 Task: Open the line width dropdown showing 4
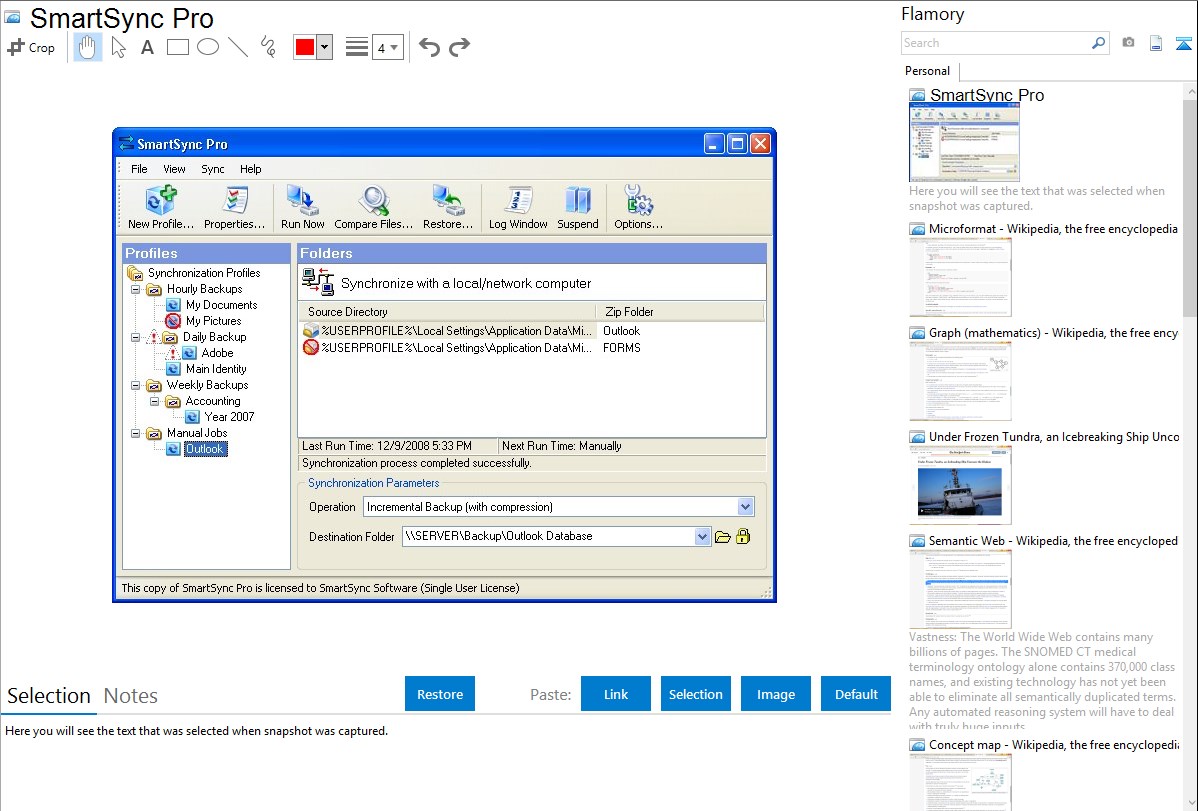tap(388, 48)
